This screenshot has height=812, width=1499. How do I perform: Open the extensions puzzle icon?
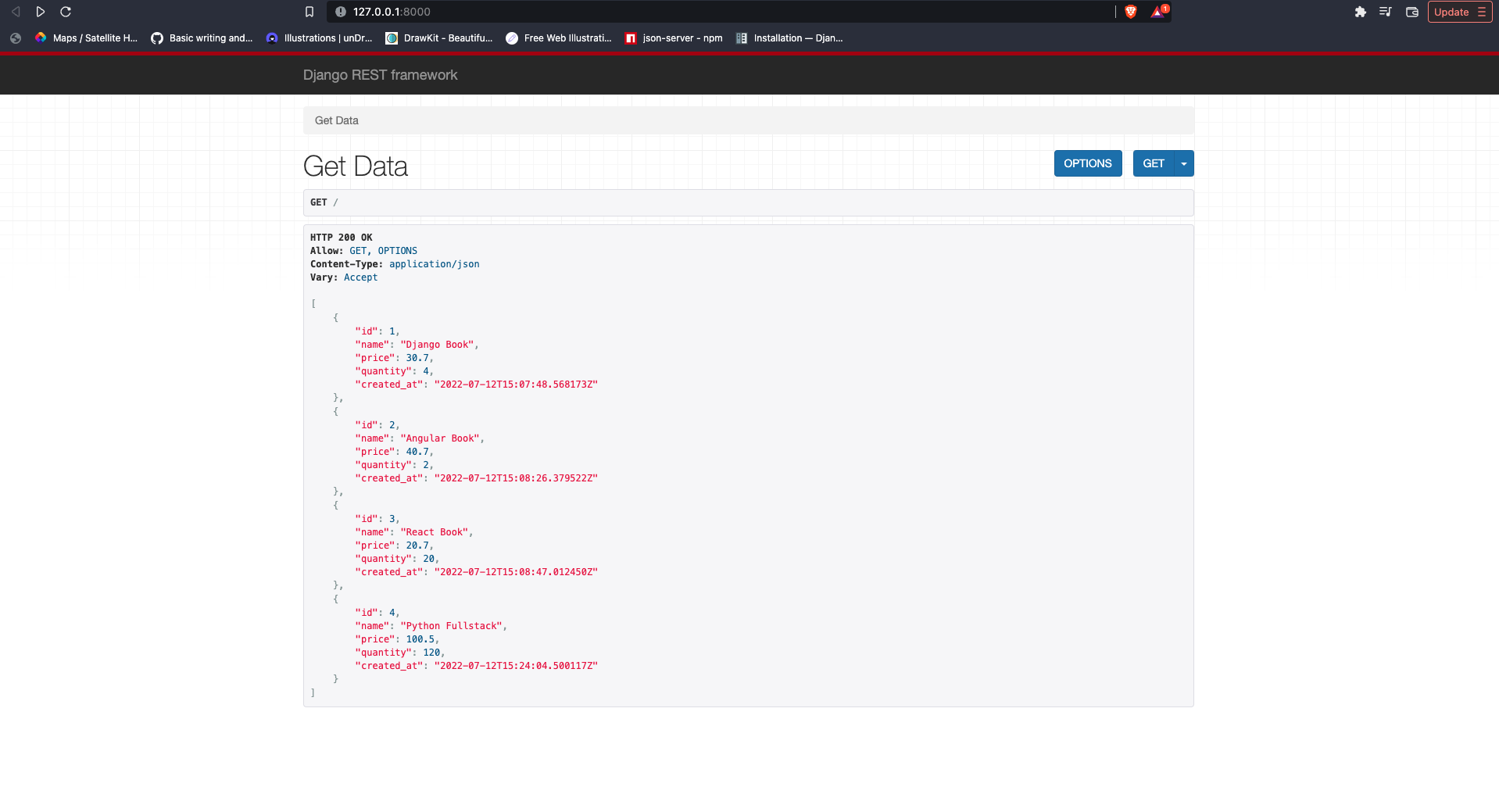[1361, 12]
